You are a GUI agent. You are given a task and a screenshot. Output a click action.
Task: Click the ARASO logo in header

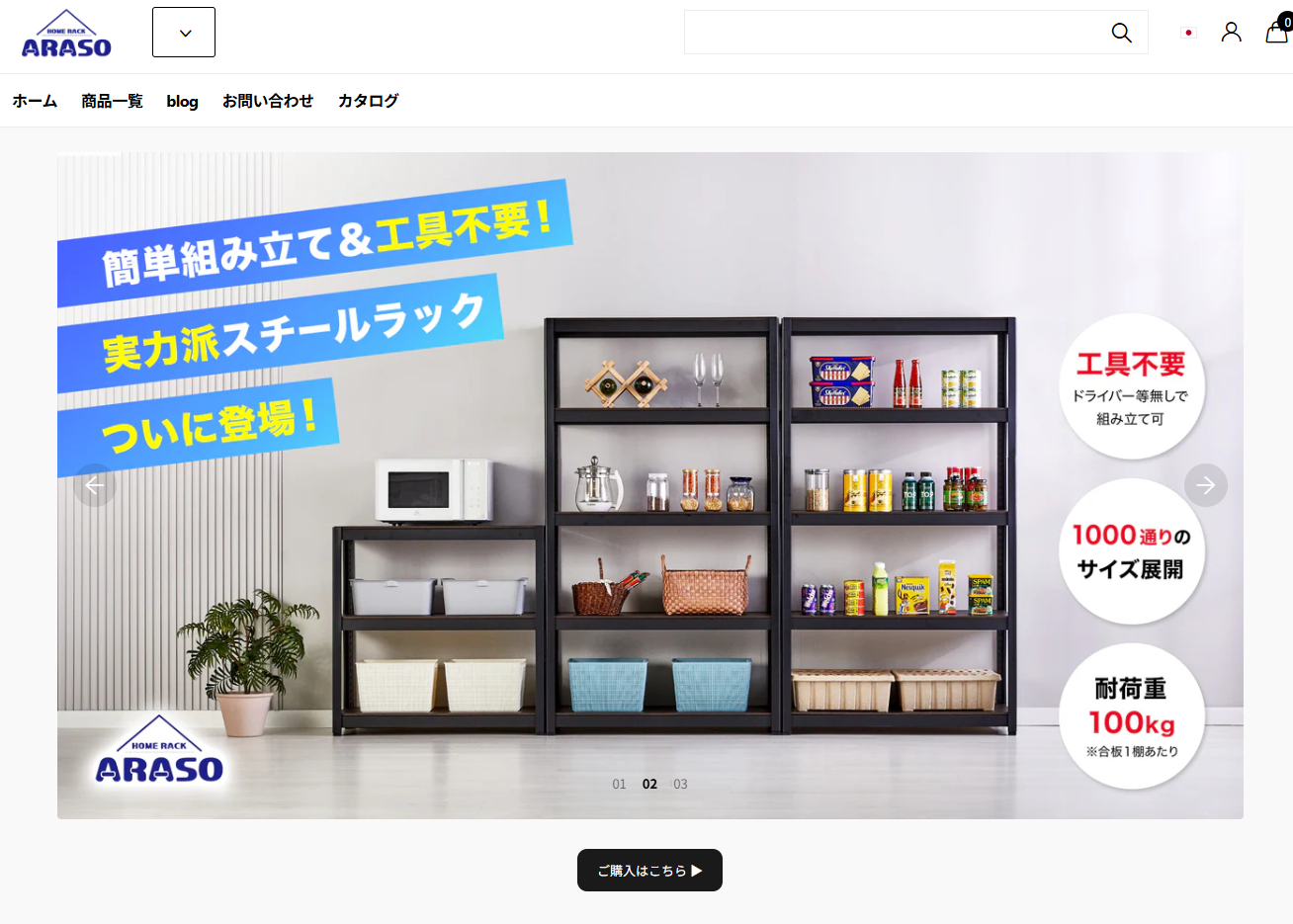[x=66, y=34]
